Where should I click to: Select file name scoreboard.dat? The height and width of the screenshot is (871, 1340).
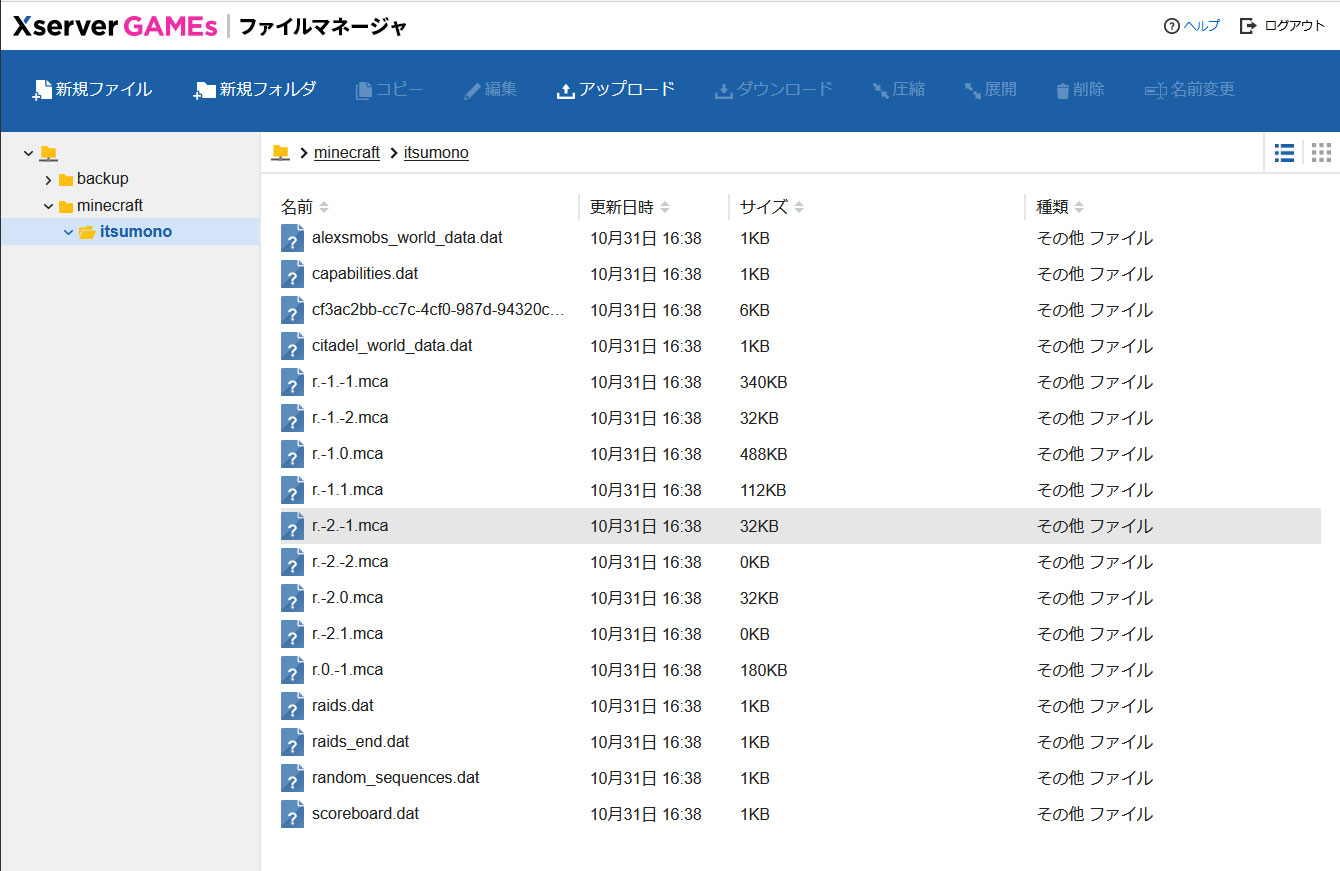[x=365, y=814]
